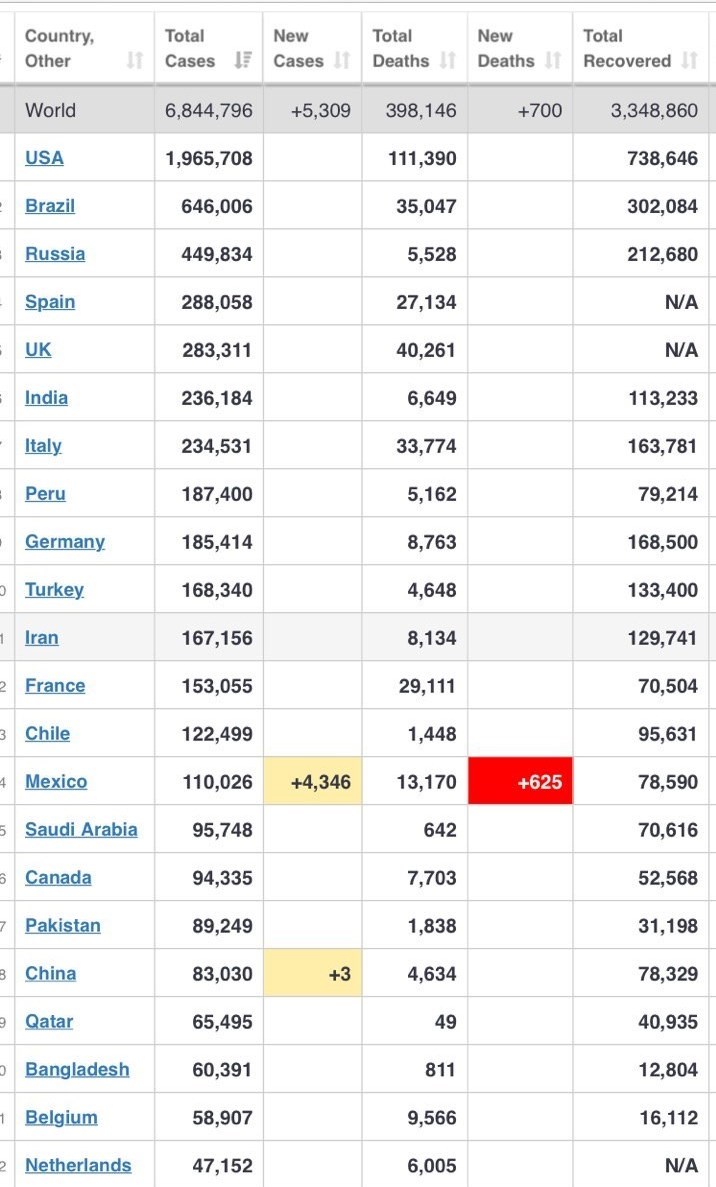Click the Total Deaths sort arrows icon
716x1187 pixels.
tap(447, 61)
